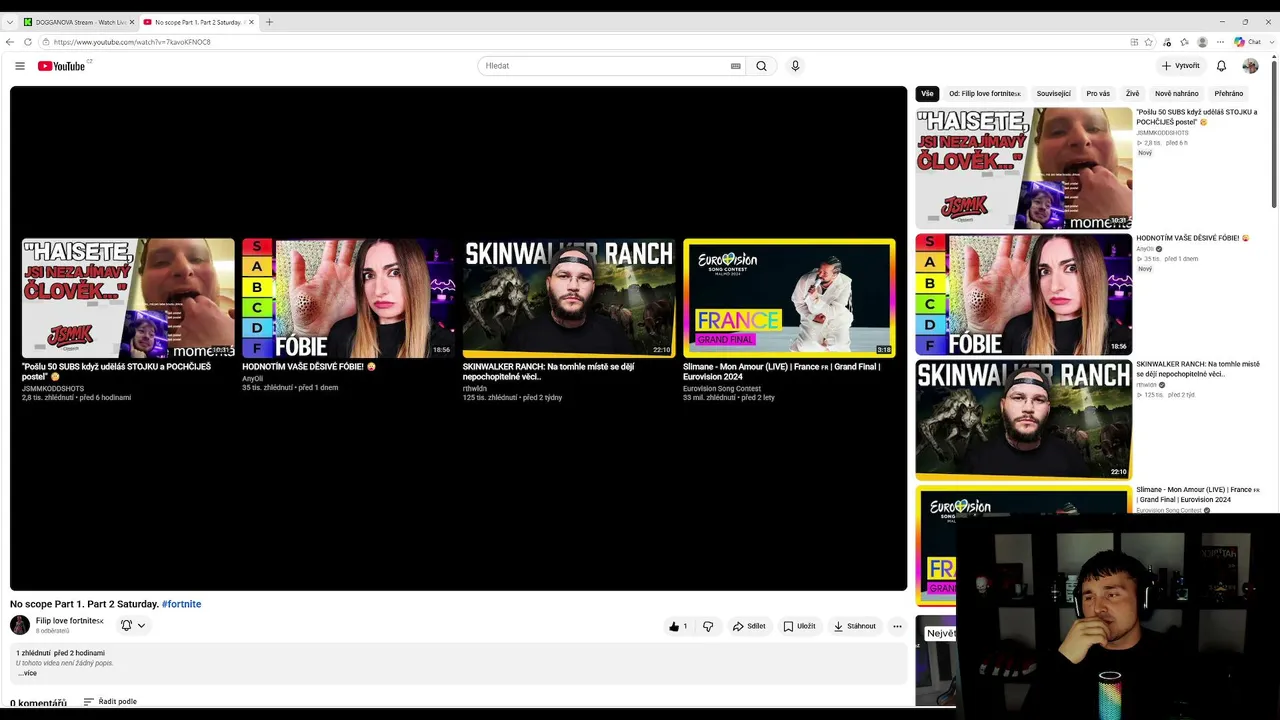
Task: Select the '1 zhlédnutí před 2 hodinami' text
Action: [60, 653]
